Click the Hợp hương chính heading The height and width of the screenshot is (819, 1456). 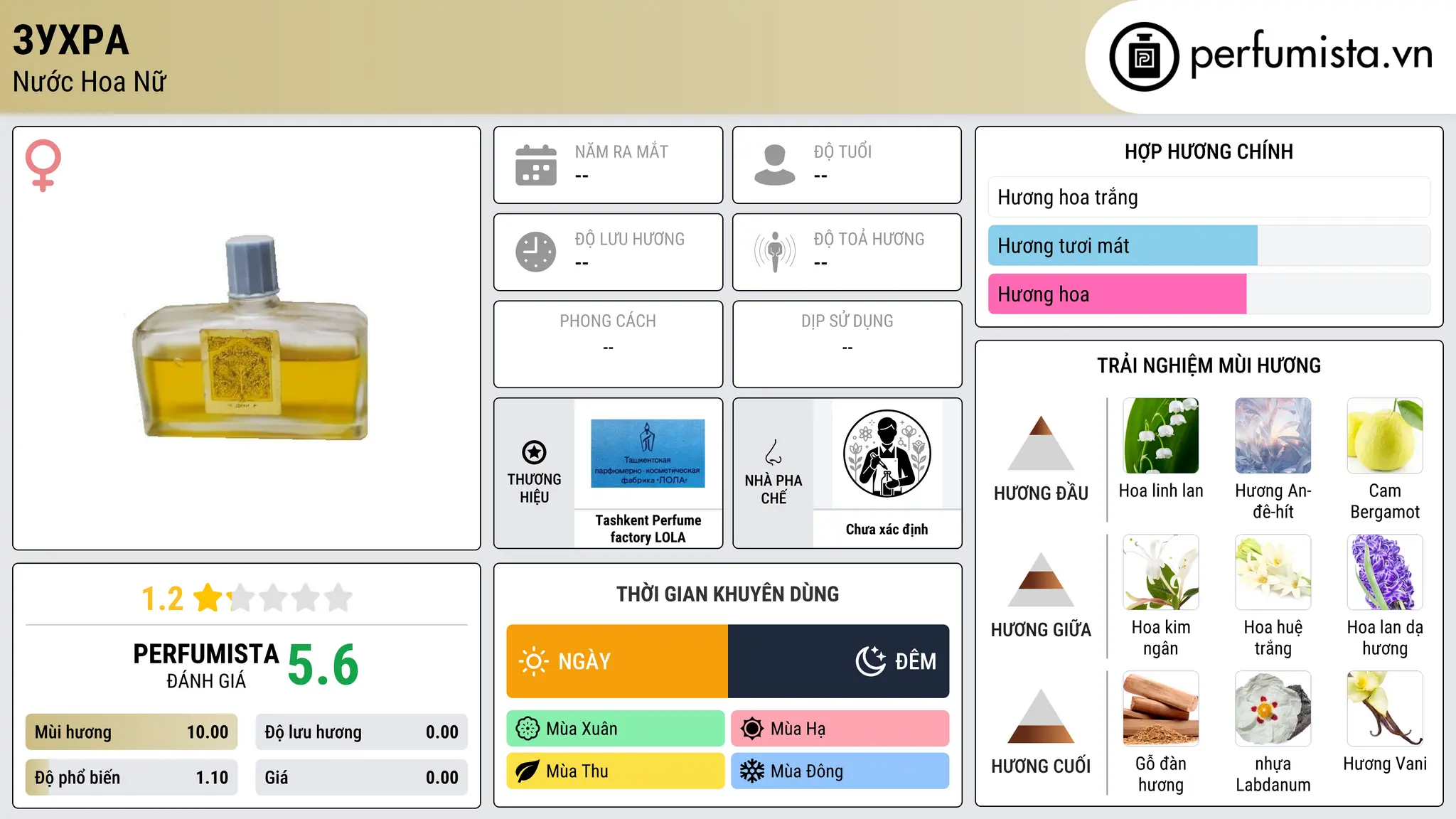(1209, 151)
